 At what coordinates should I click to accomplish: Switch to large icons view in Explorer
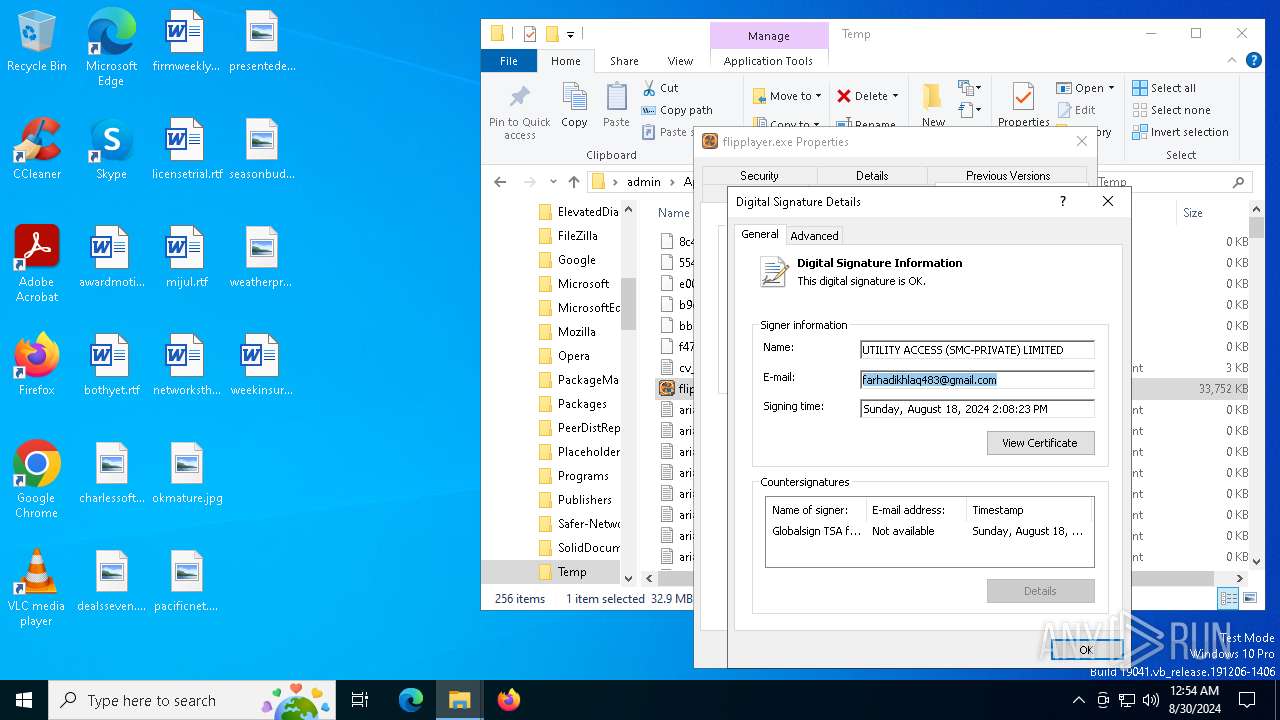click(x=1249, y=598)
